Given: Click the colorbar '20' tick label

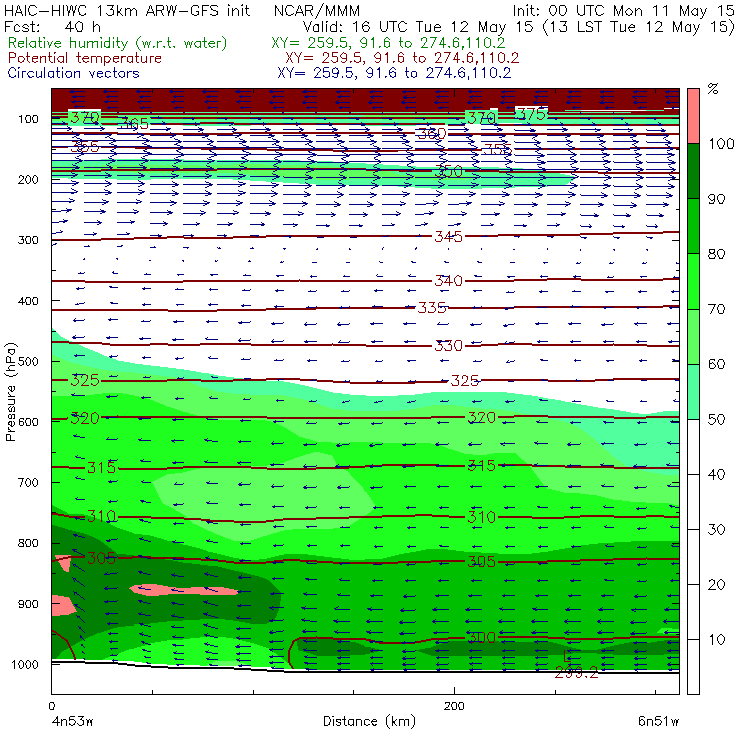Looking at the screenshot, I should (716, 585).
